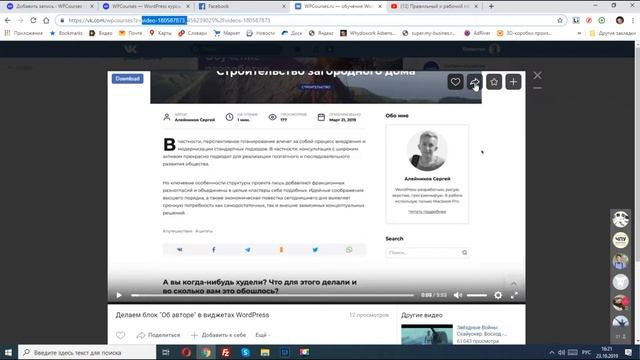Open video player settings gear
640x360 pixels.
click(498, 295)
